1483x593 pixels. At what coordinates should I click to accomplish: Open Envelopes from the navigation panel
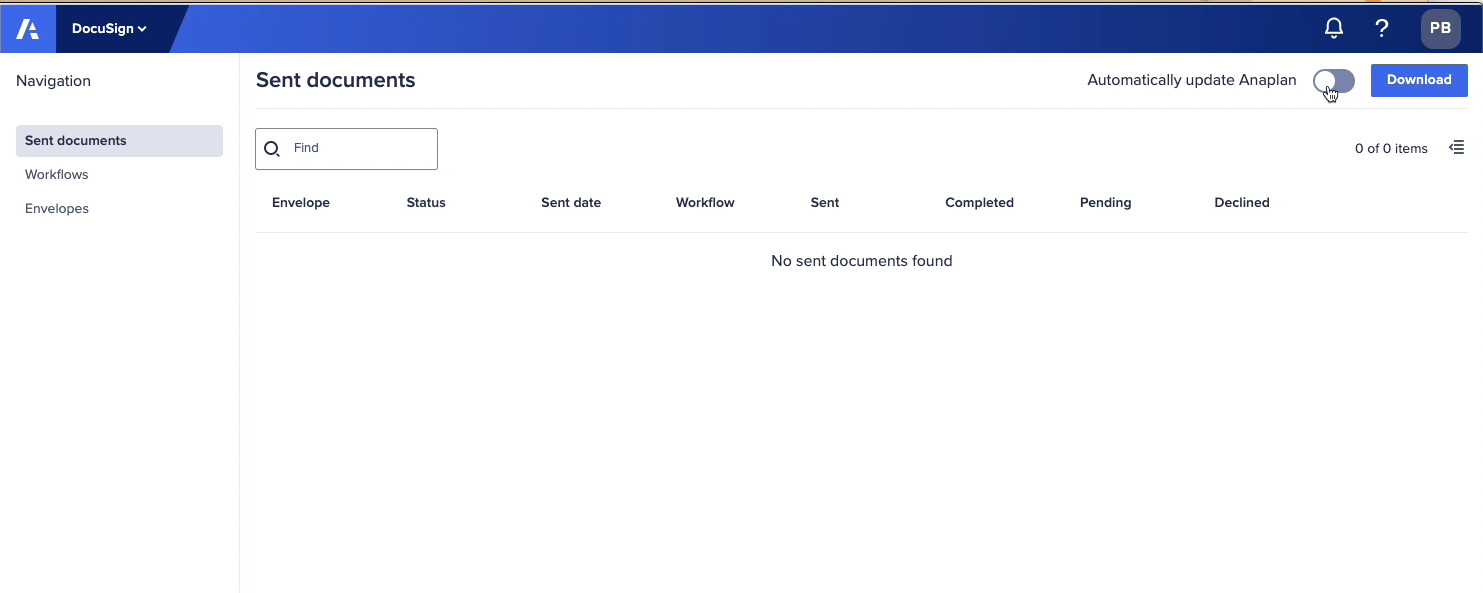click(x=57, y=208)
